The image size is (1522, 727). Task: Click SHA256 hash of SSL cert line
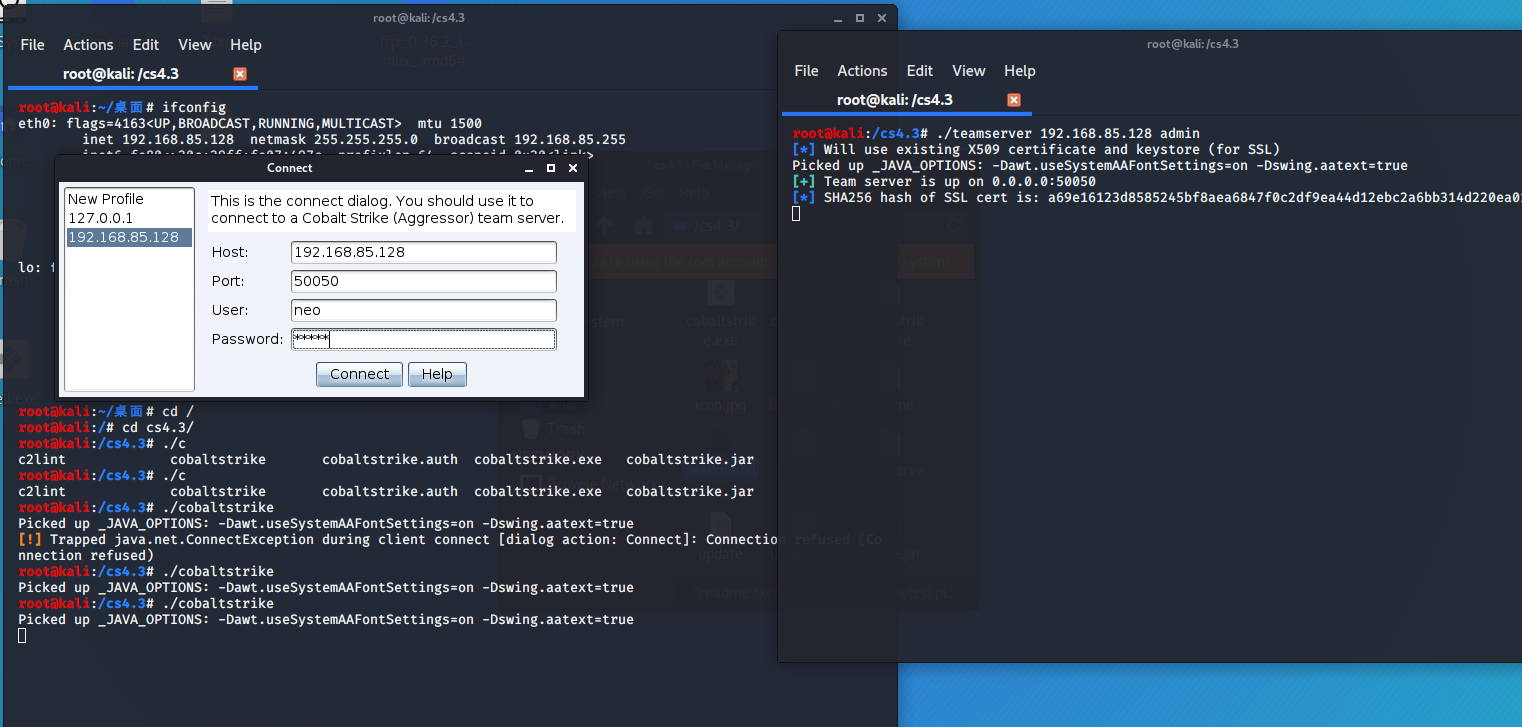coord(1157,197)
